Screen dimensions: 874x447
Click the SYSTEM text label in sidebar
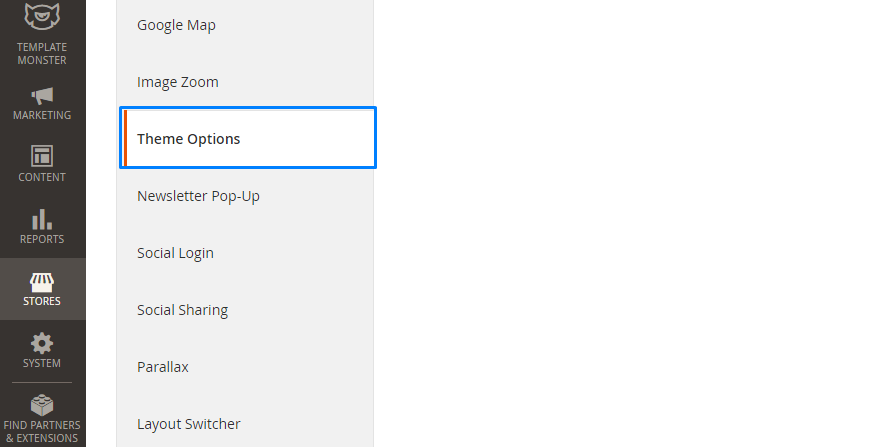[x=42, y=363]
